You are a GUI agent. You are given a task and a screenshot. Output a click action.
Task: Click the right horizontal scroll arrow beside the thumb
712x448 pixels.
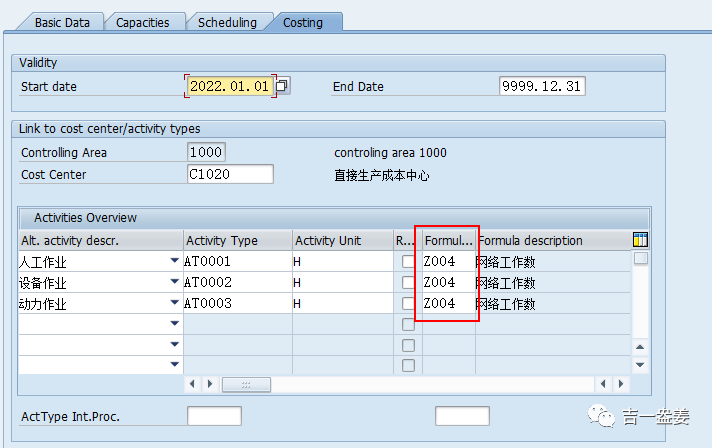(210, 384)
